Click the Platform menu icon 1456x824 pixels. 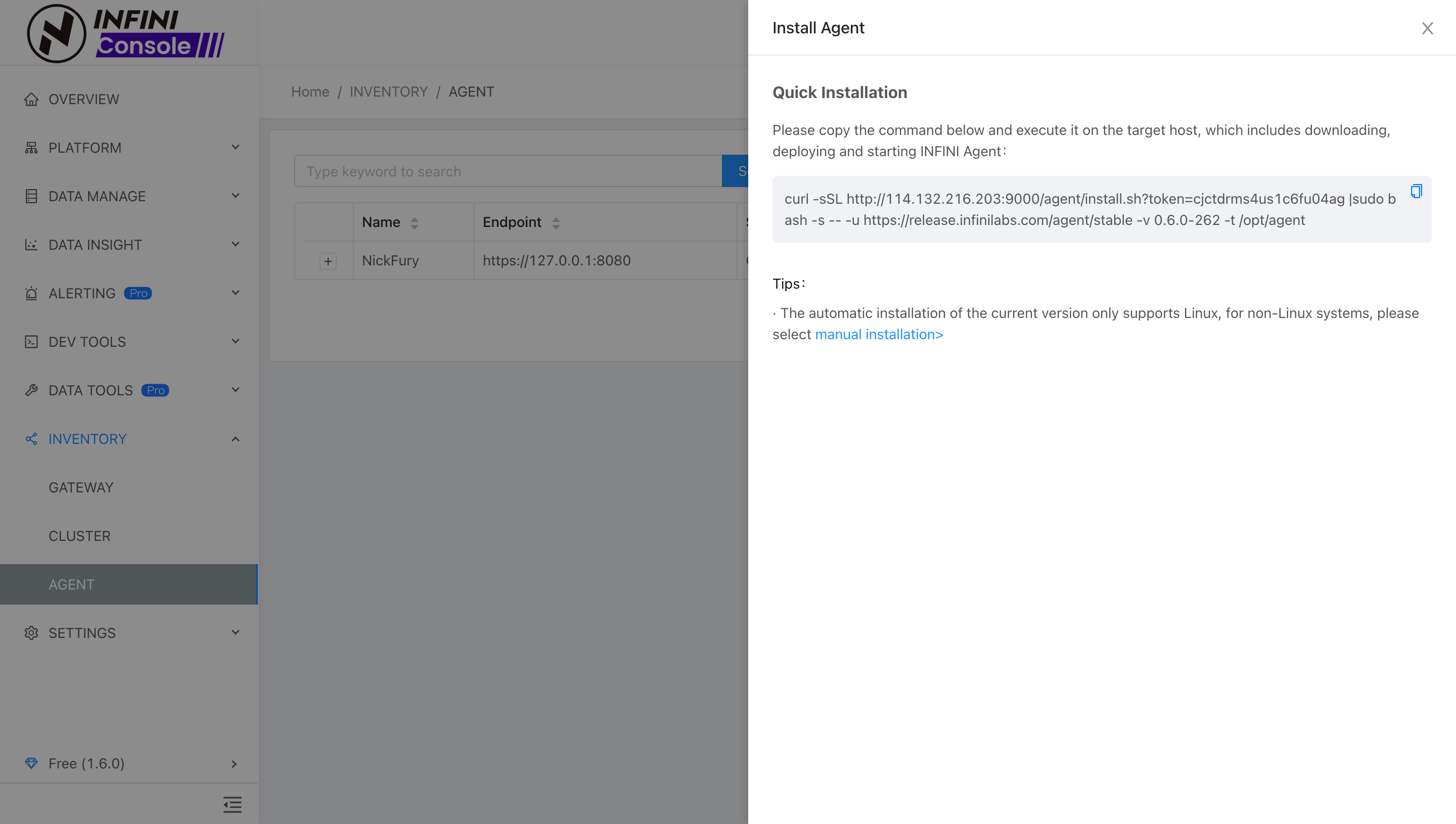31,148
